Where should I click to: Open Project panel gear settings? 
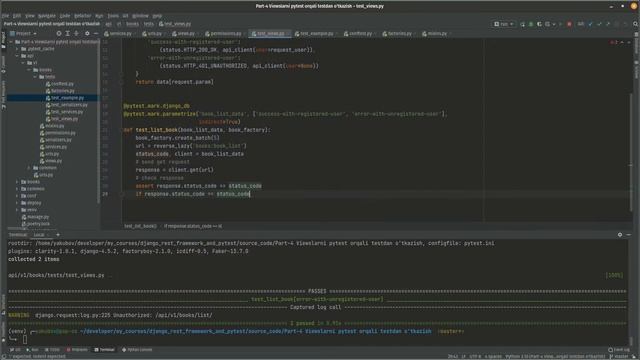click(x=87, y=33)
